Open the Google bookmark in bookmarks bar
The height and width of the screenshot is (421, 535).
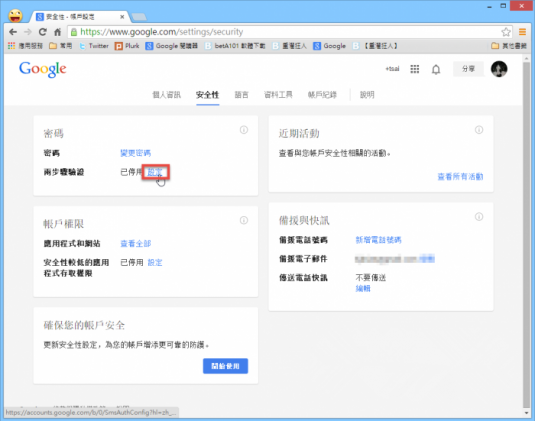click(x=330, y=46)
